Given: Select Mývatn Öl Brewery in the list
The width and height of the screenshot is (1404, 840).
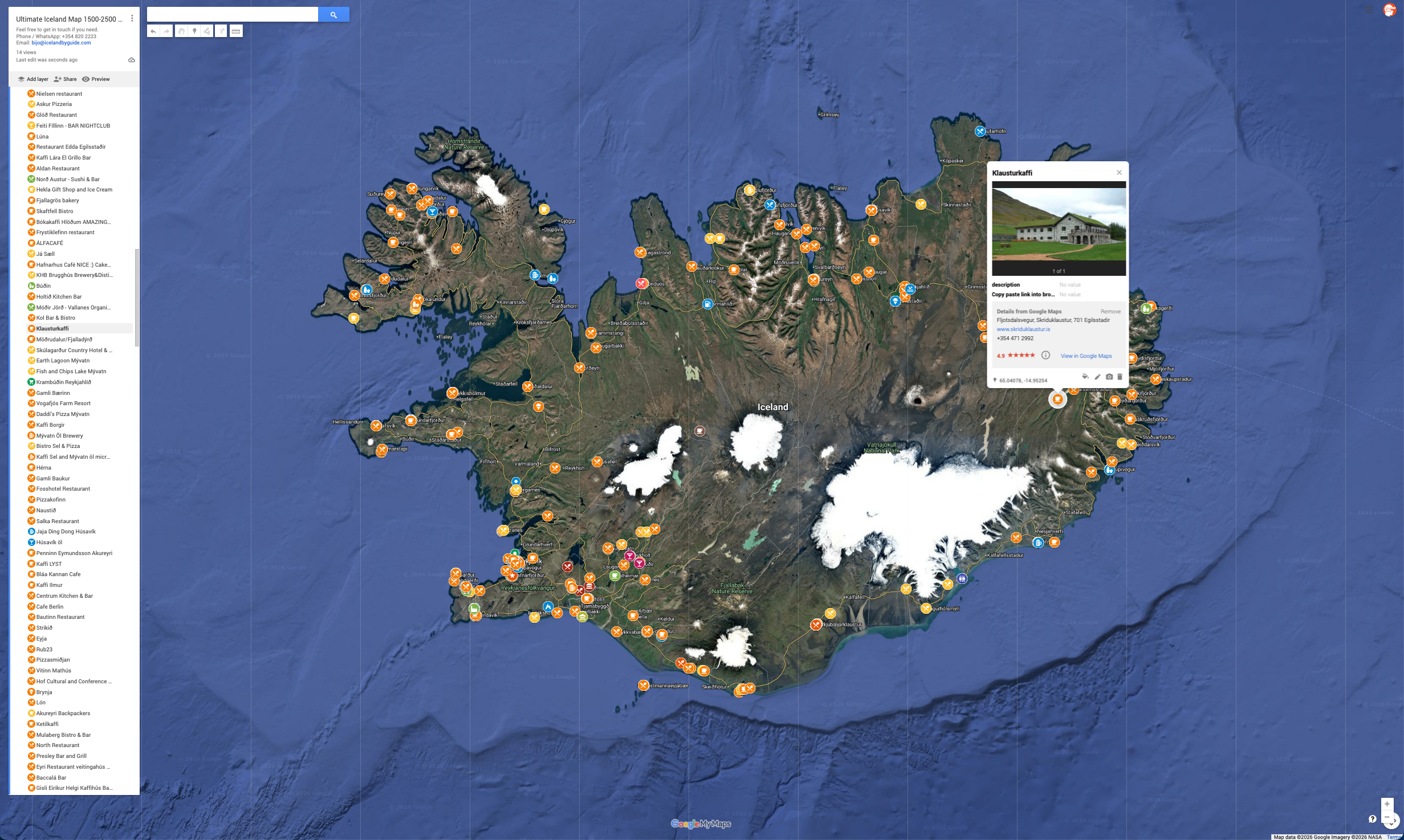Looking at the screenshot, I should click(x=60, y=436).
